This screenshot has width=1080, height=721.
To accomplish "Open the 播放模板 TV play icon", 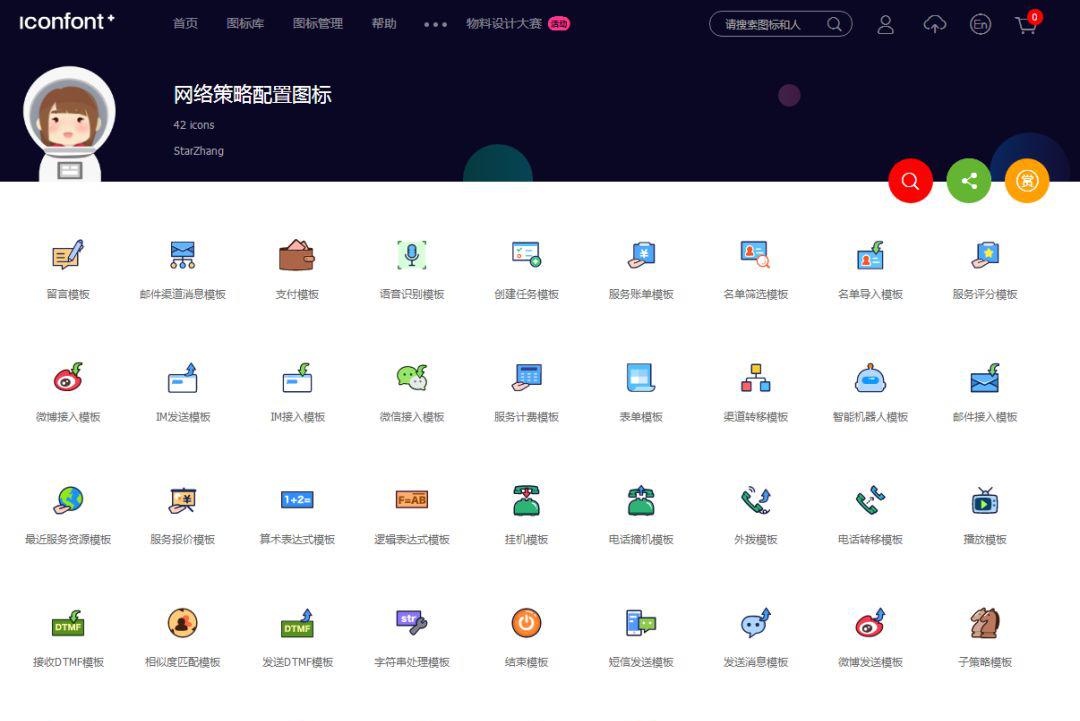I will pyautogui.click(x=985, y=500).
